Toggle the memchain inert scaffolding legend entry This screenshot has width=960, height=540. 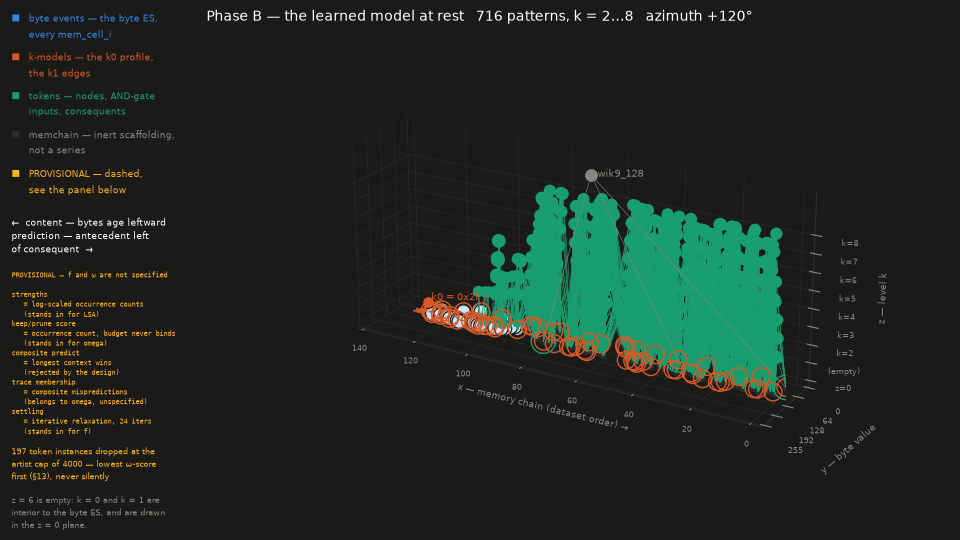pyautogui.click(x=102, y=142)
